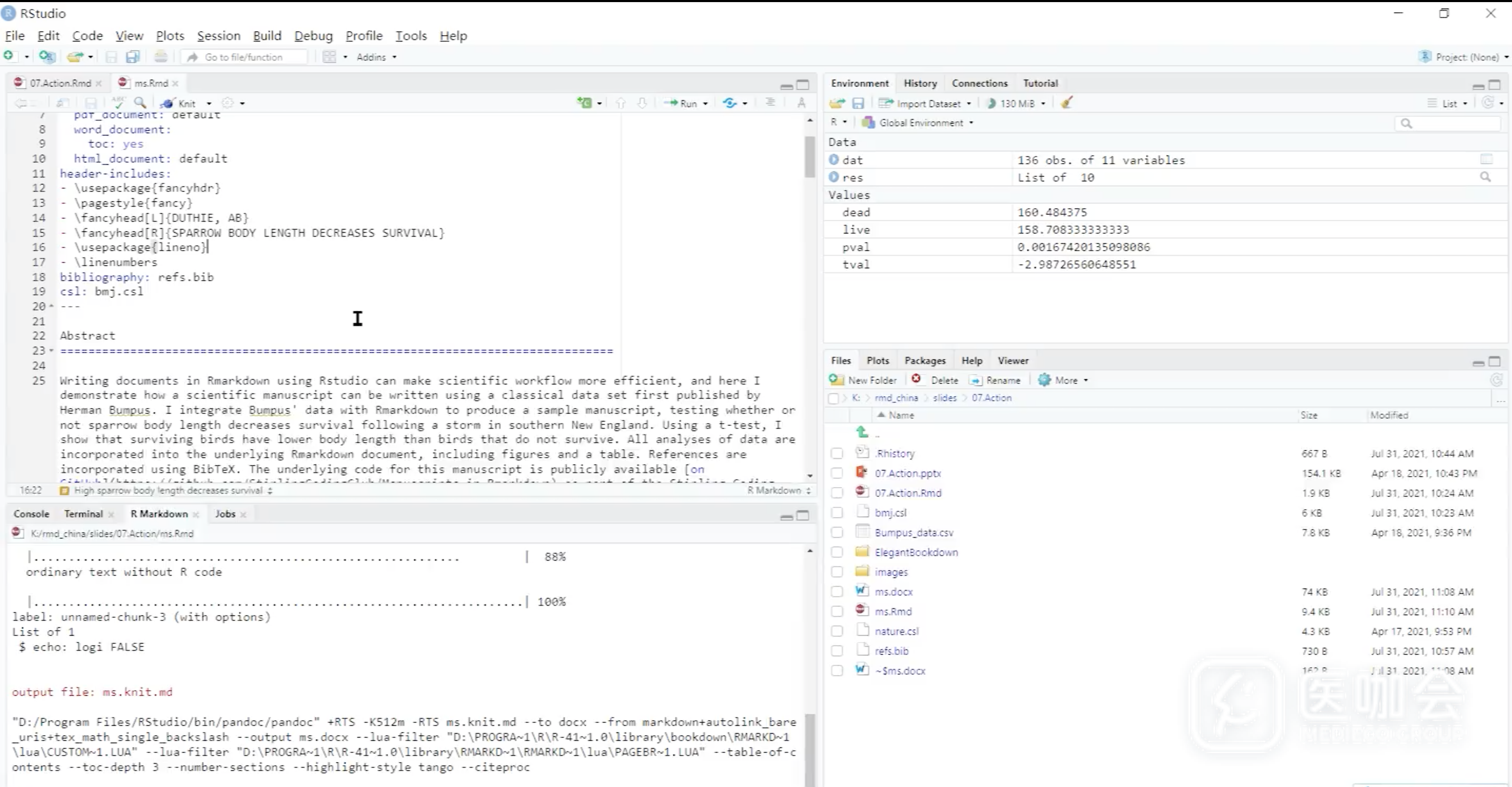The width and height of the screenshot is (1512, 787).
Task: Switch to the Packages tab
Action: click(925, 360)
